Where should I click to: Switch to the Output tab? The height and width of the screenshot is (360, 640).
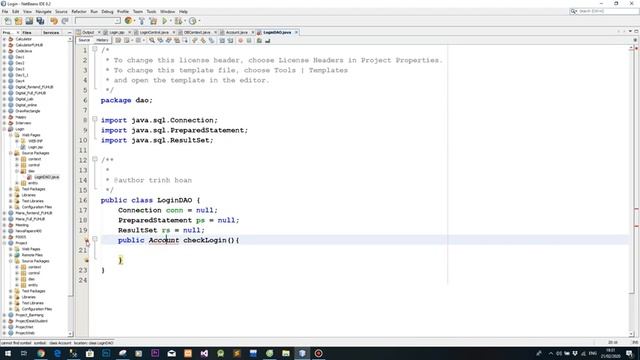[88, 32]
